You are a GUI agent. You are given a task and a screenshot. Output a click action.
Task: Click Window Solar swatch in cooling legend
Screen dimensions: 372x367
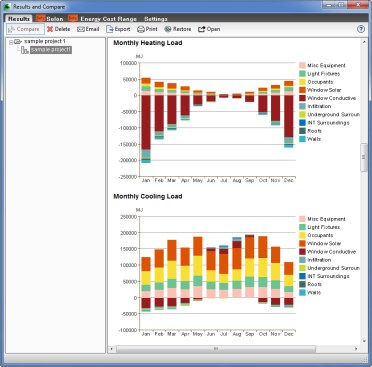[x=302, y=244]
